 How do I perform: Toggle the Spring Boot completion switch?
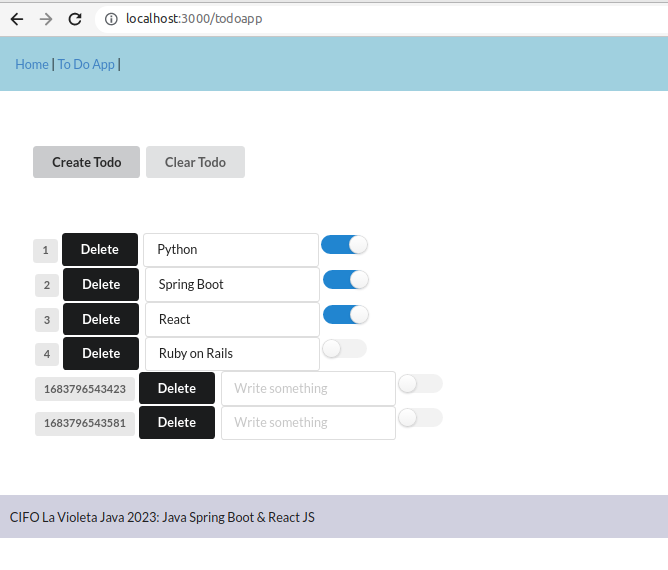tap(346, 280)
